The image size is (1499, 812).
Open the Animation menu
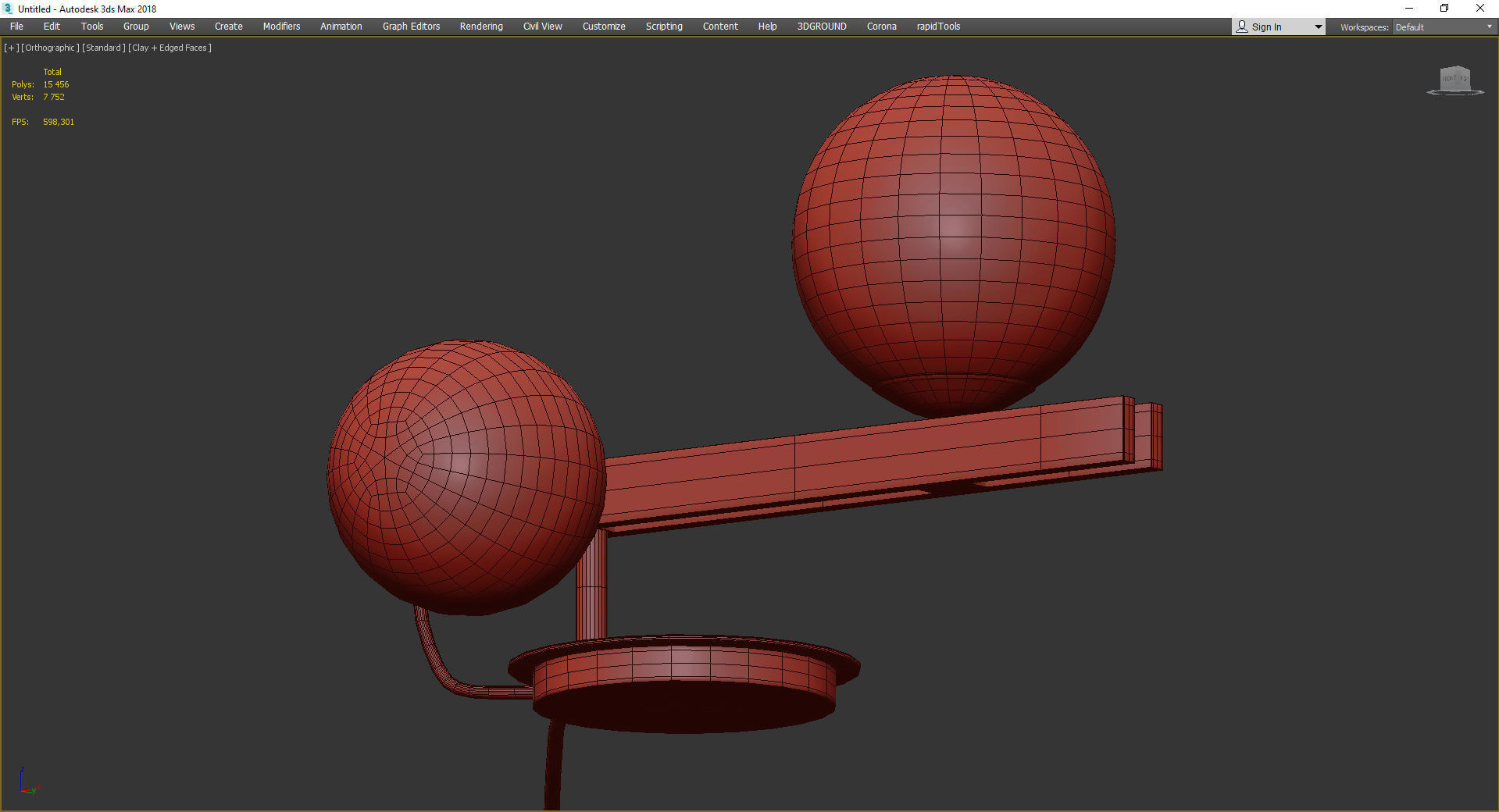pos(341,27)
